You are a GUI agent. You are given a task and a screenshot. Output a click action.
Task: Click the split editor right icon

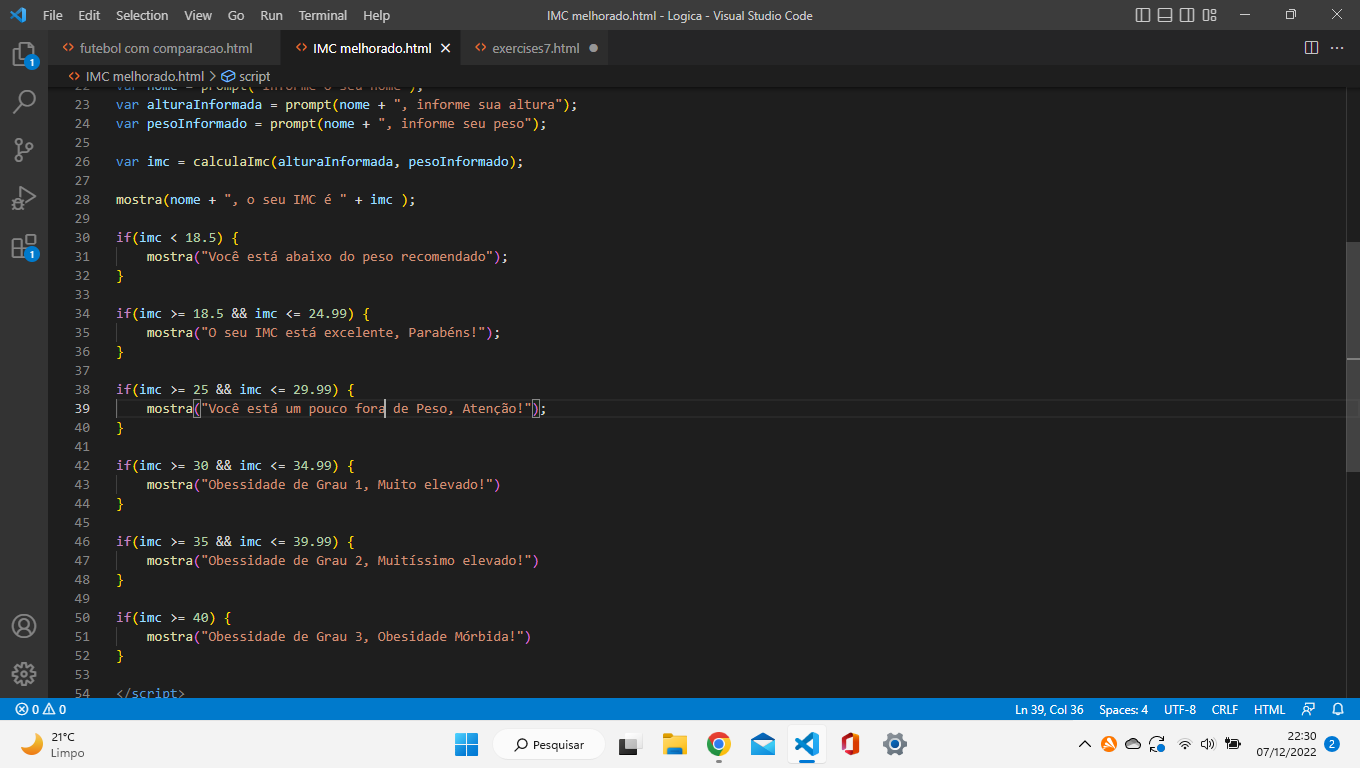(1312, 48)
